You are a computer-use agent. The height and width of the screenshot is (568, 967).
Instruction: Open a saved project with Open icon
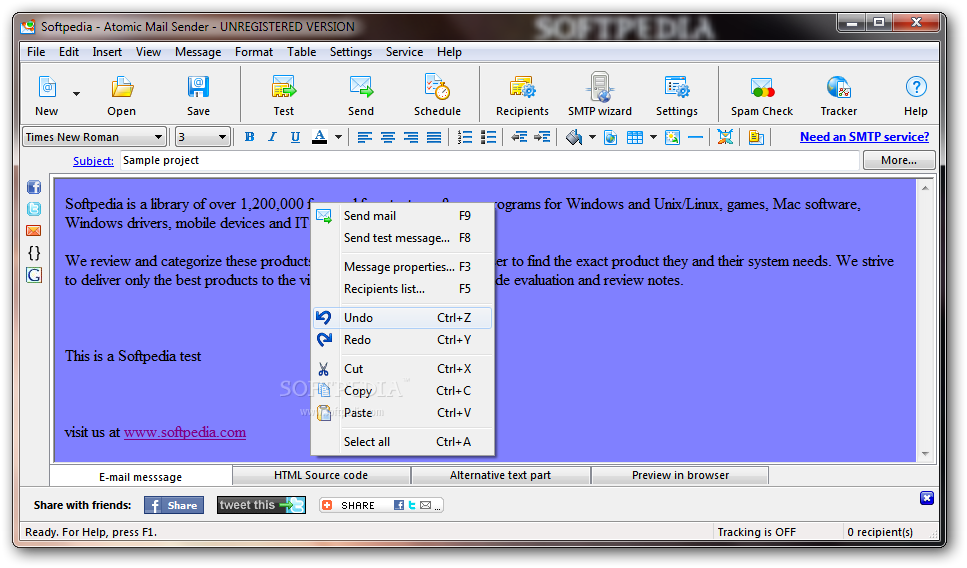tap(121, 94)
